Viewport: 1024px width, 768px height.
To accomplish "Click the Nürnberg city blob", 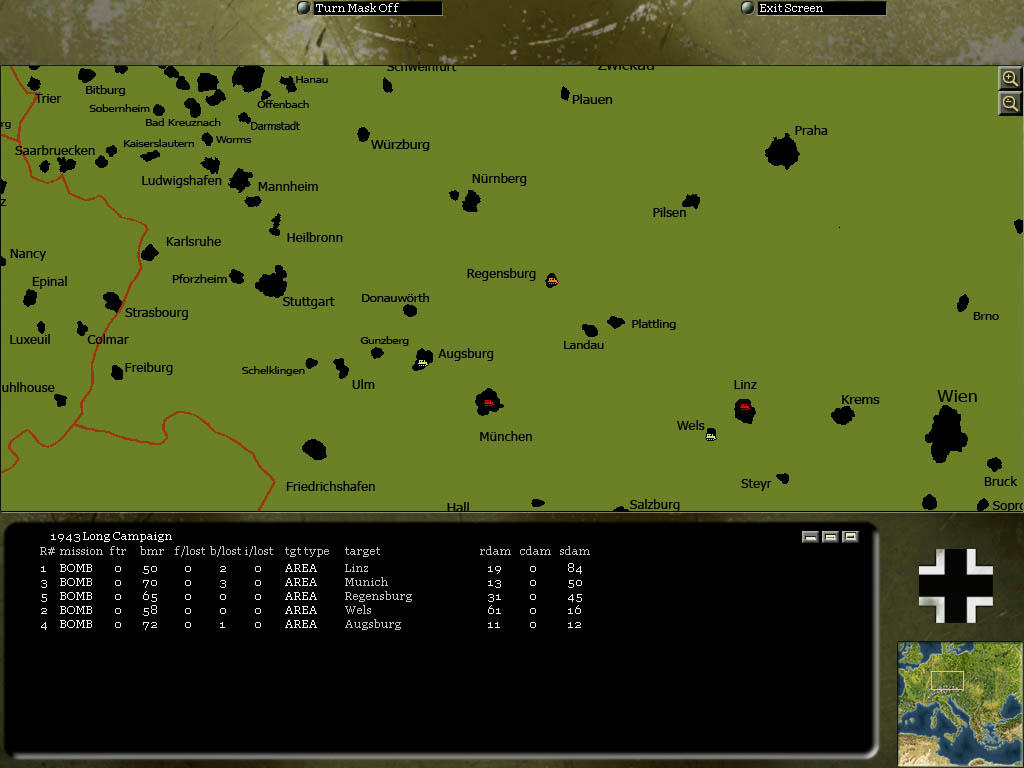I will 471,200.
